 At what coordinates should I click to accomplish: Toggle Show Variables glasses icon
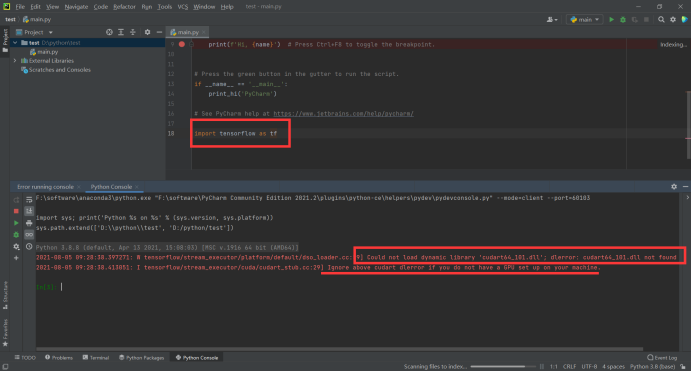29,235
